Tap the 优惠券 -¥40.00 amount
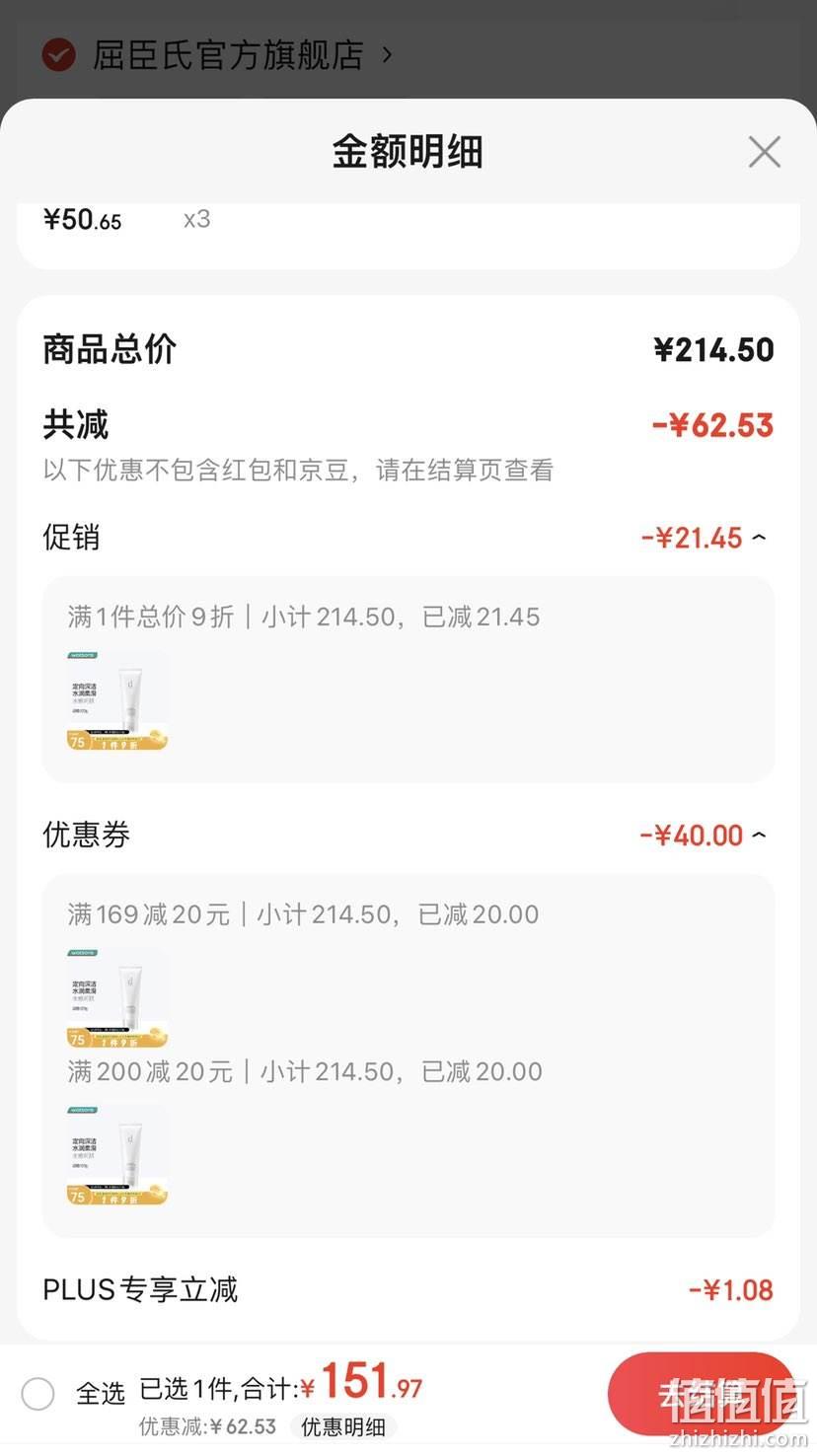This screenshot has width=817, height=1456. point(692,836)
